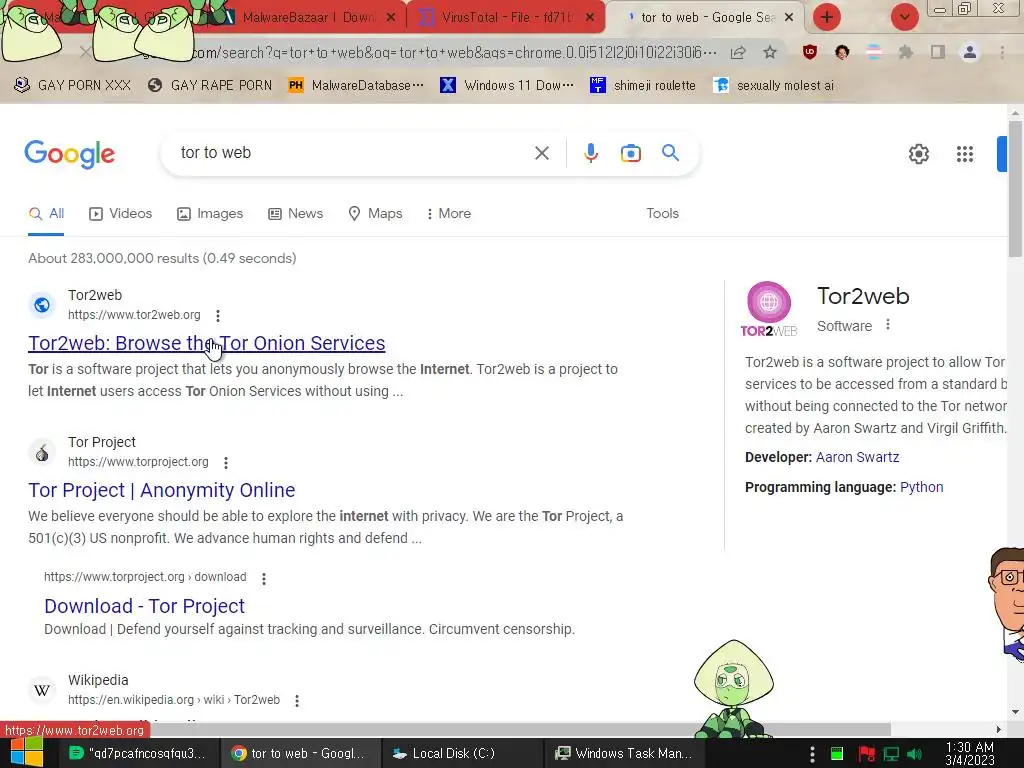The image size is (1024, 768).
Task: Open the qd7pcafncosqfqu3 taskbar window
Action: pyautogui.click(x=137, y=754)
